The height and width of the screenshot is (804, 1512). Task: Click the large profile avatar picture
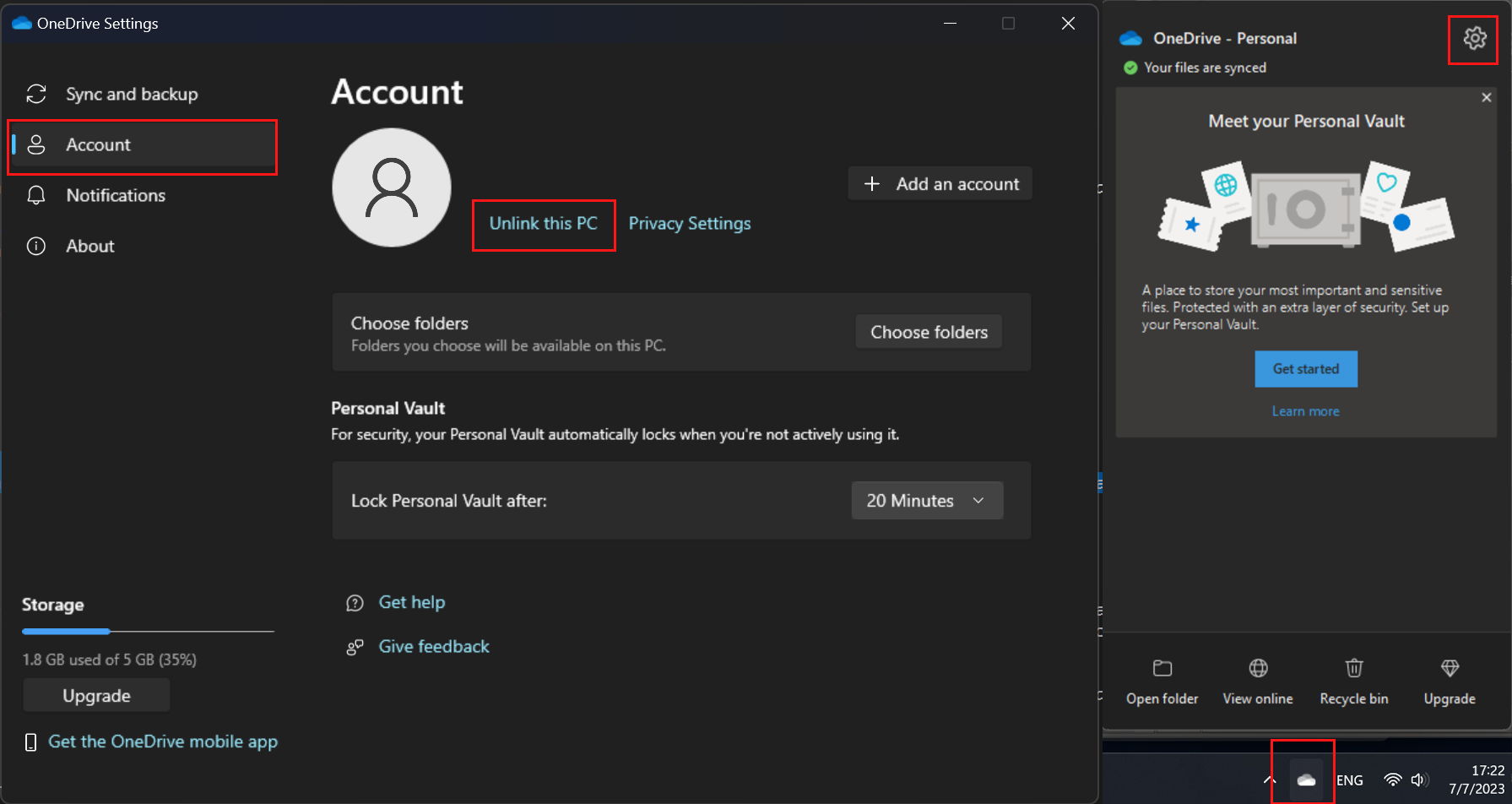click(392, 187)
